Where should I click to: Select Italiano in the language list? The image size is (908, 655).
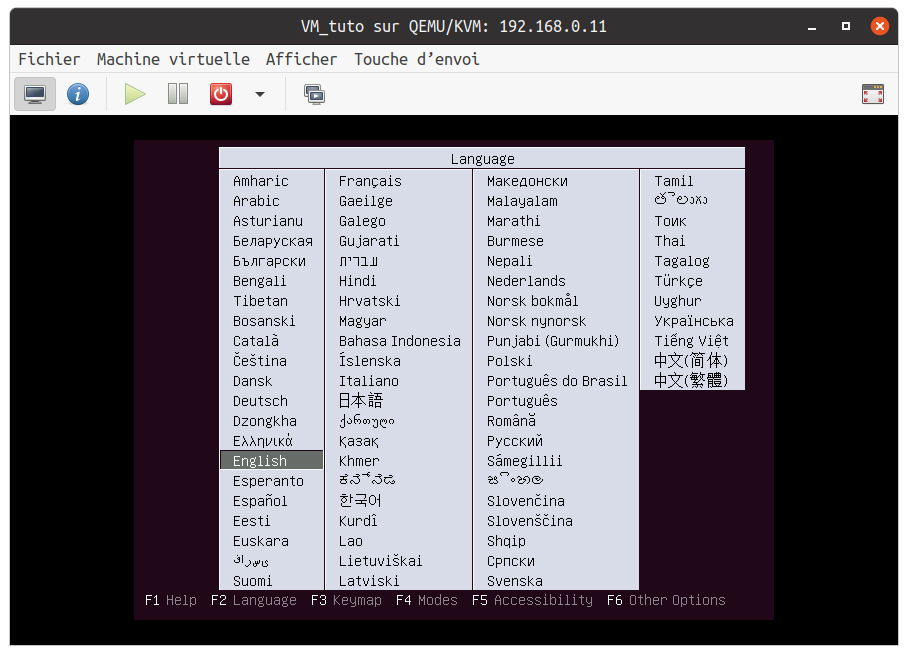click(368, 381)
